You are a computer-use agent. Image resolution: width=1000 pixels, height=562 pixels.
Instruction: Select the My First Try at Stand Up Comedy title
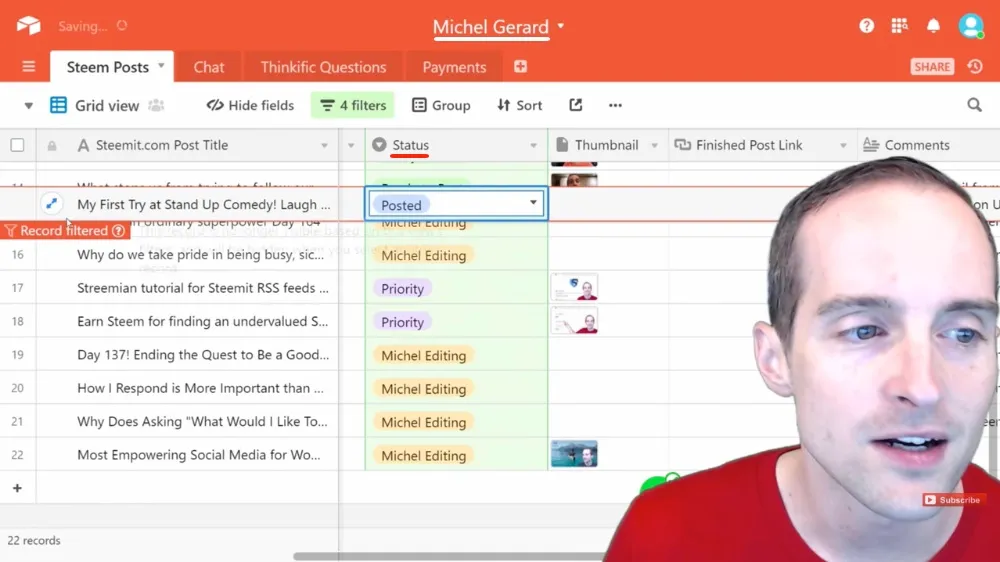pyautogui.click(x=203, y=204)
